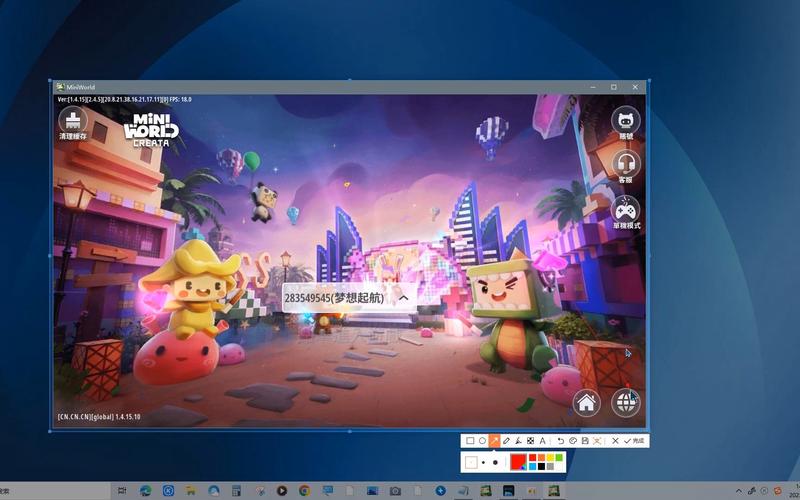Image resolution: width=800 pixels, height=500 pixels.
Task: Click the clear cache broom icon
Action: pos(73,119)
